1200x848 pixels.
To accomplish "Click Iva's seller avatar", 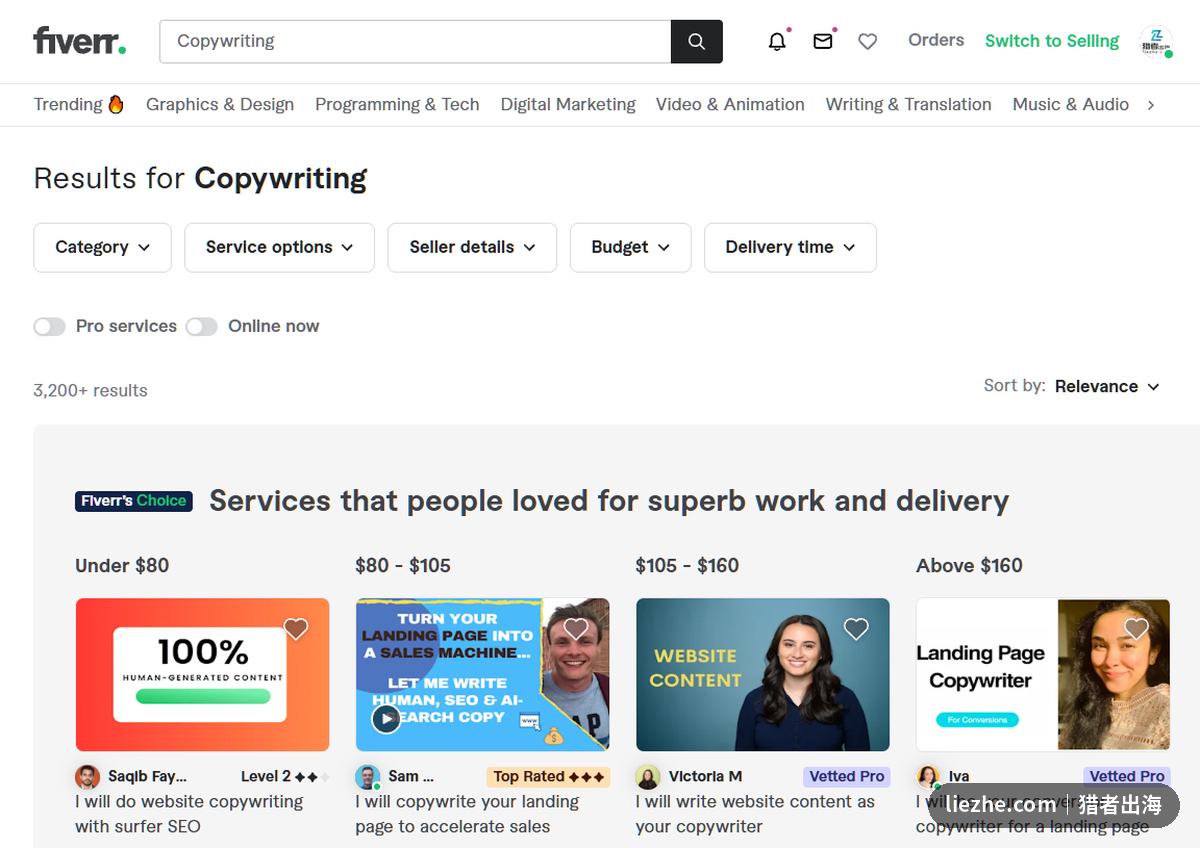I will click(x=928, y=777).
